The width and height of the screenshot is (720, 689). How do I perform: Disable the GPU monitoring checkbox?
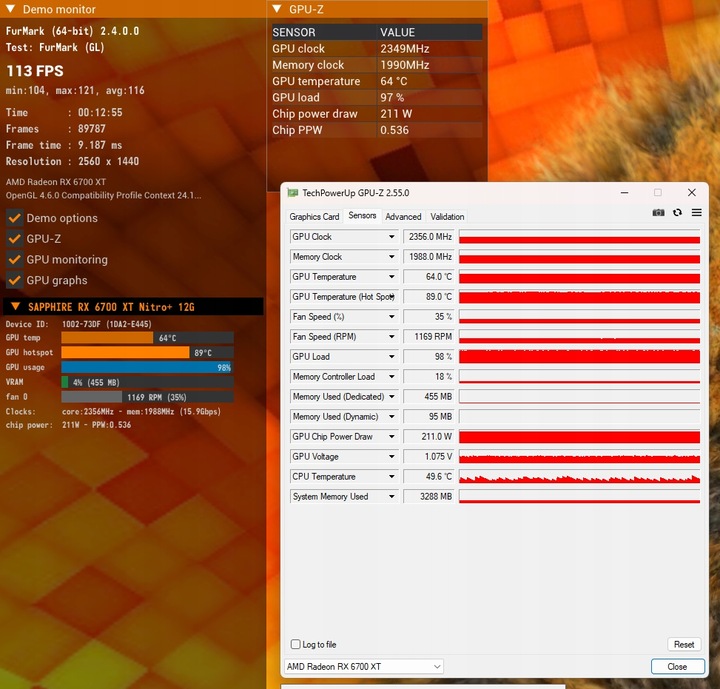click(x=15, y=260)
